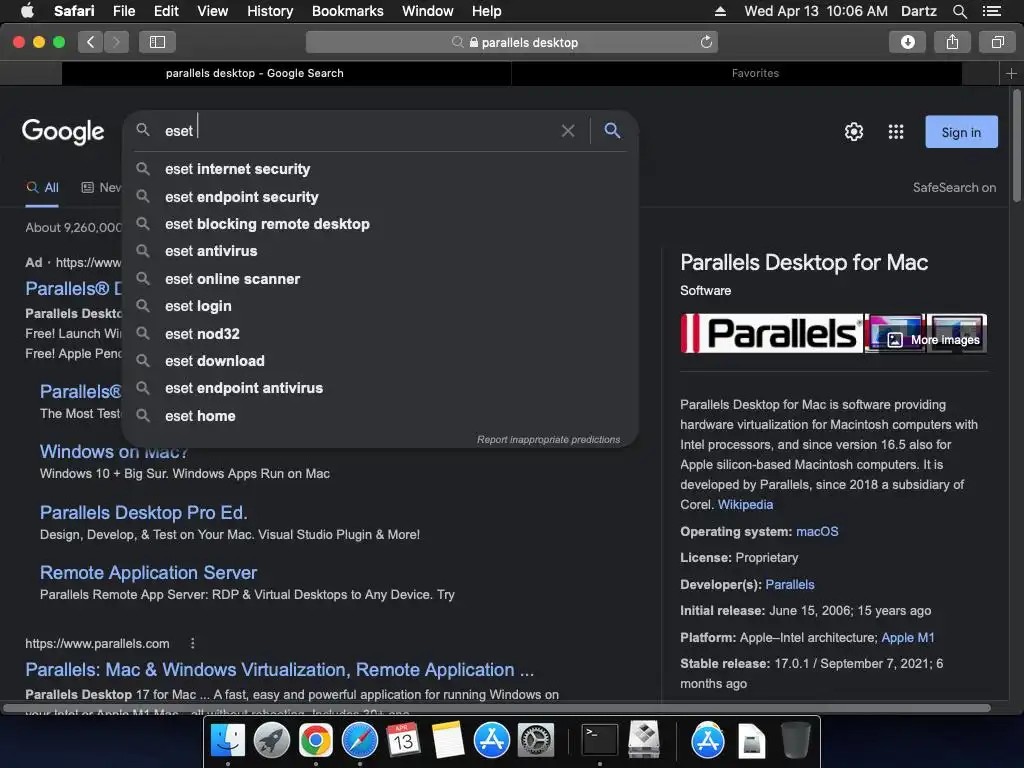
Task: Open 'Parallels Desktop Pro Ed.' link
Action: pyautogui.click(x=144, y=513)
